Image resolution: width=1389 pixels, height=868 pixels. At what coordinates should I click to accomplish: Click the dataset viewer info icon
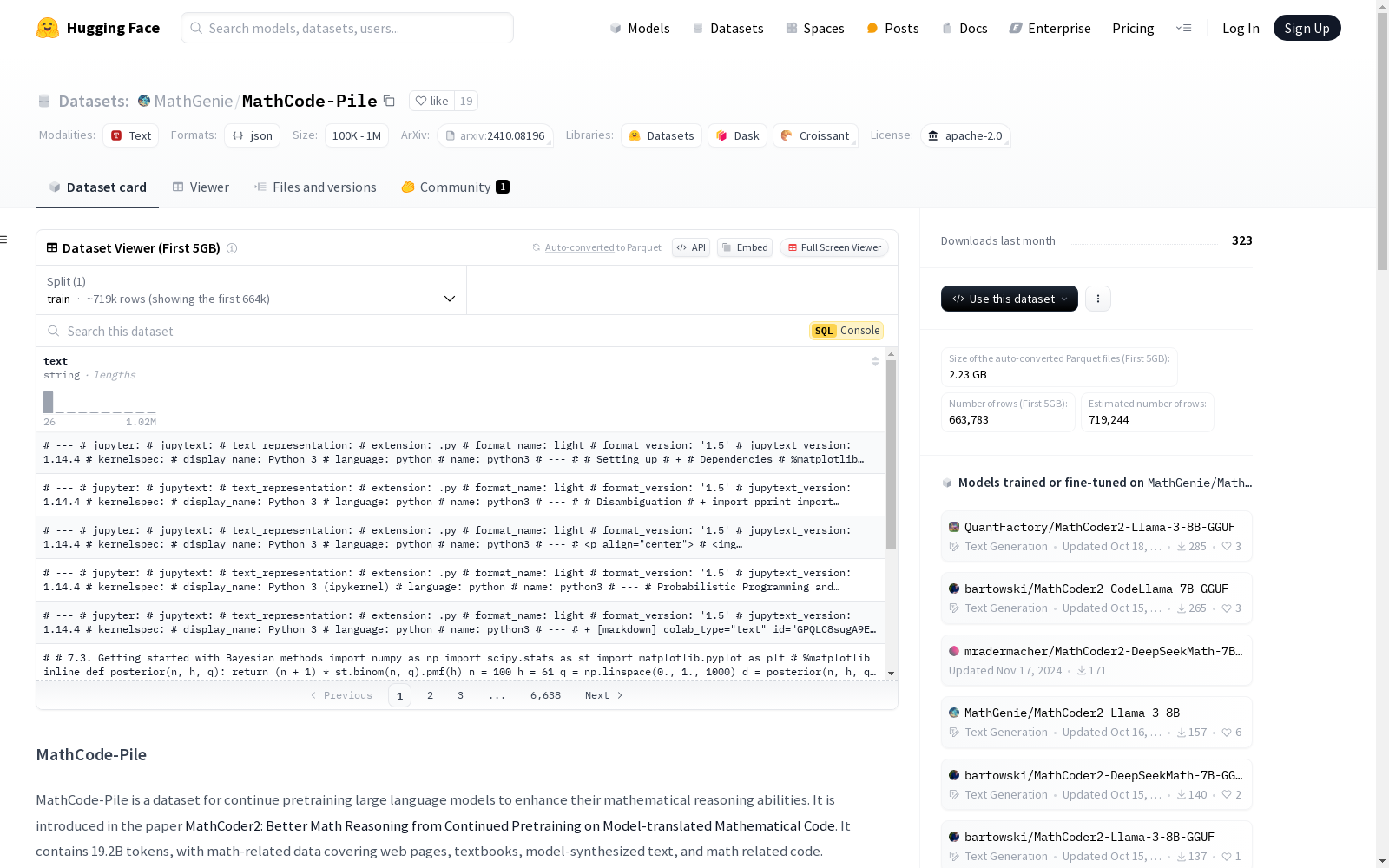[232, 248]
